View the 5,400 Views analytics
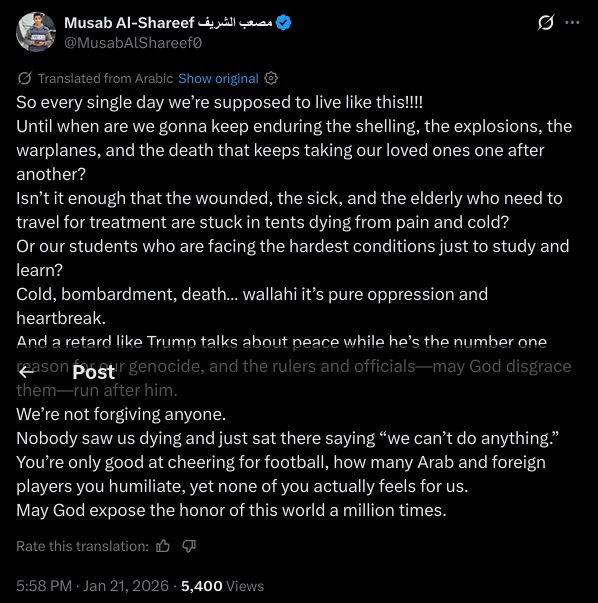 click(222, 586)
